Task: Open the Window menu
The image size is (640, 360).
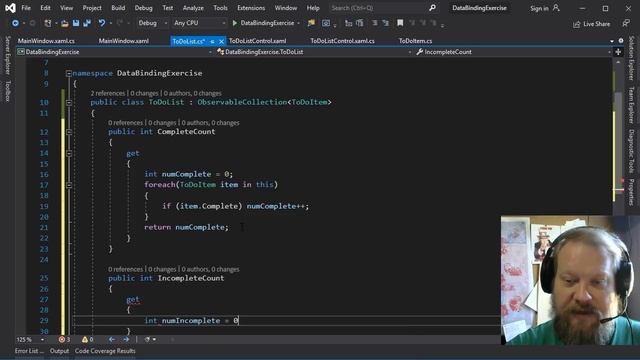Action: [x=286, y=8]
